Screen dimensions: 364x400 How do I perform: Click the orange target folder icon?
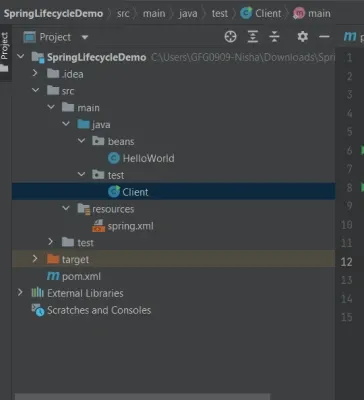click(53, 259)
